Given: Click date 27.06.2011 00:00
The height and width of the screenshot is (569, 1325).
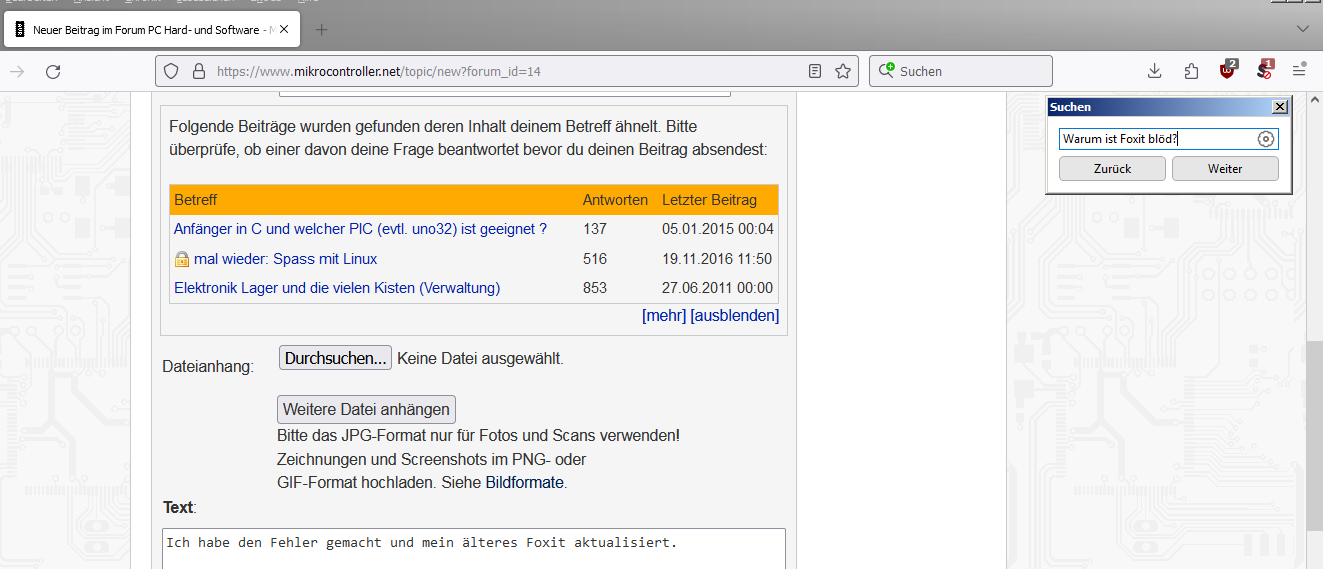Looking at the screenshot, I should click(718, 288).
